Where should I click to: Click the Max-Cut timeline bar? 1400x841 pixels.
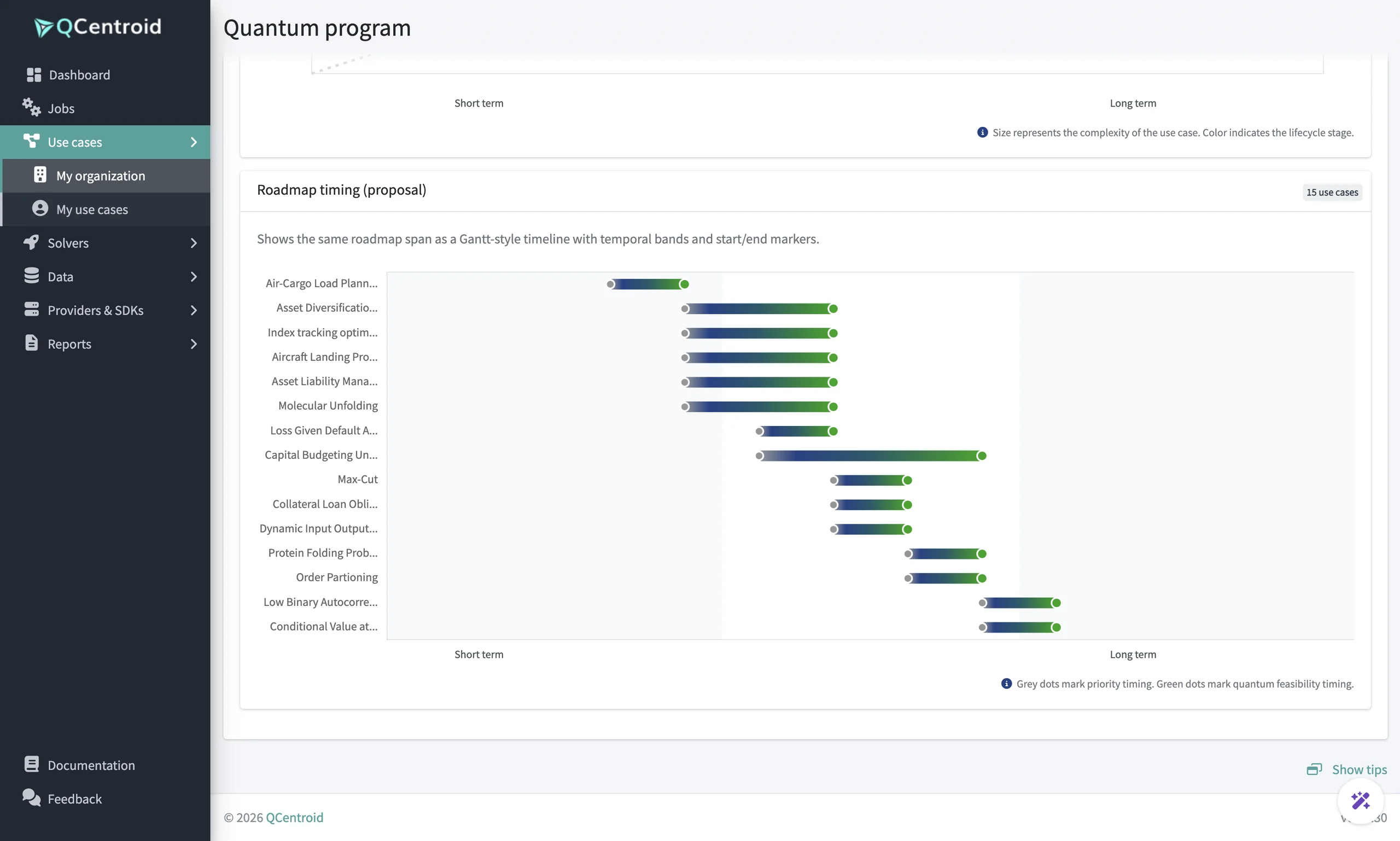870,480
